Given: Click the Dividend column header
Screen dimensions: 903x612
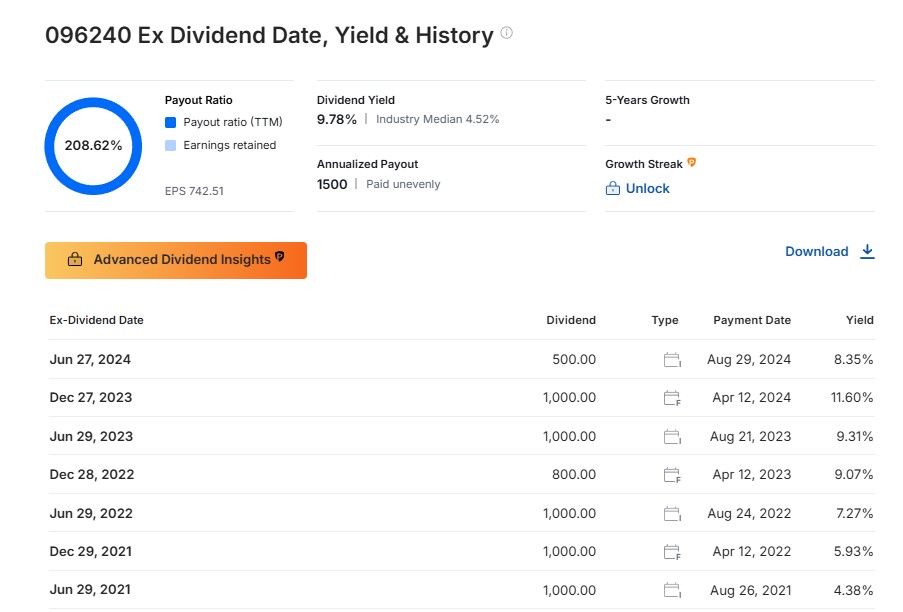Looking at the screenshot, I should click(x=571, y=320).
